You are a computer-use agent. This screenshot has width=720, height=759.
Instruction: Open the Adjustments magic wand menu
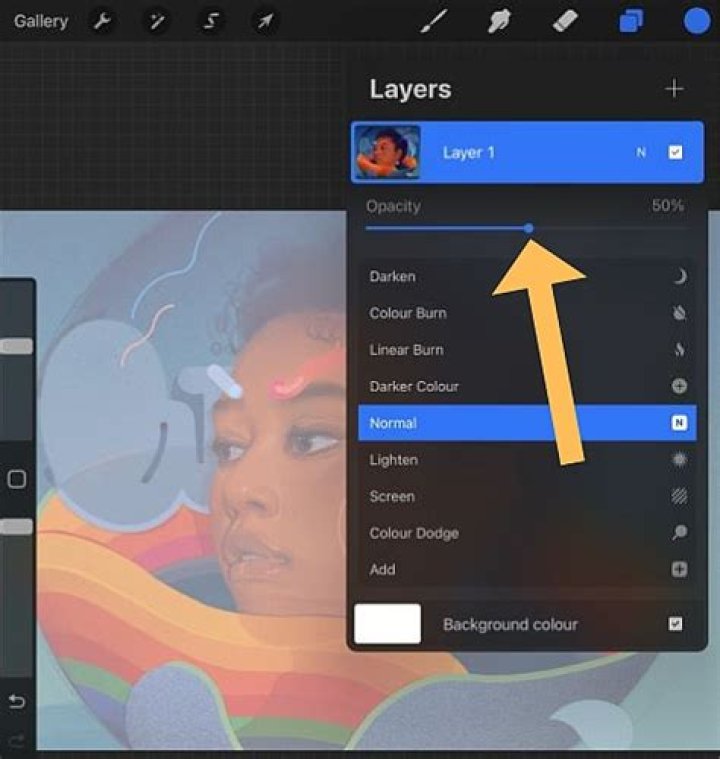[157, 21]
